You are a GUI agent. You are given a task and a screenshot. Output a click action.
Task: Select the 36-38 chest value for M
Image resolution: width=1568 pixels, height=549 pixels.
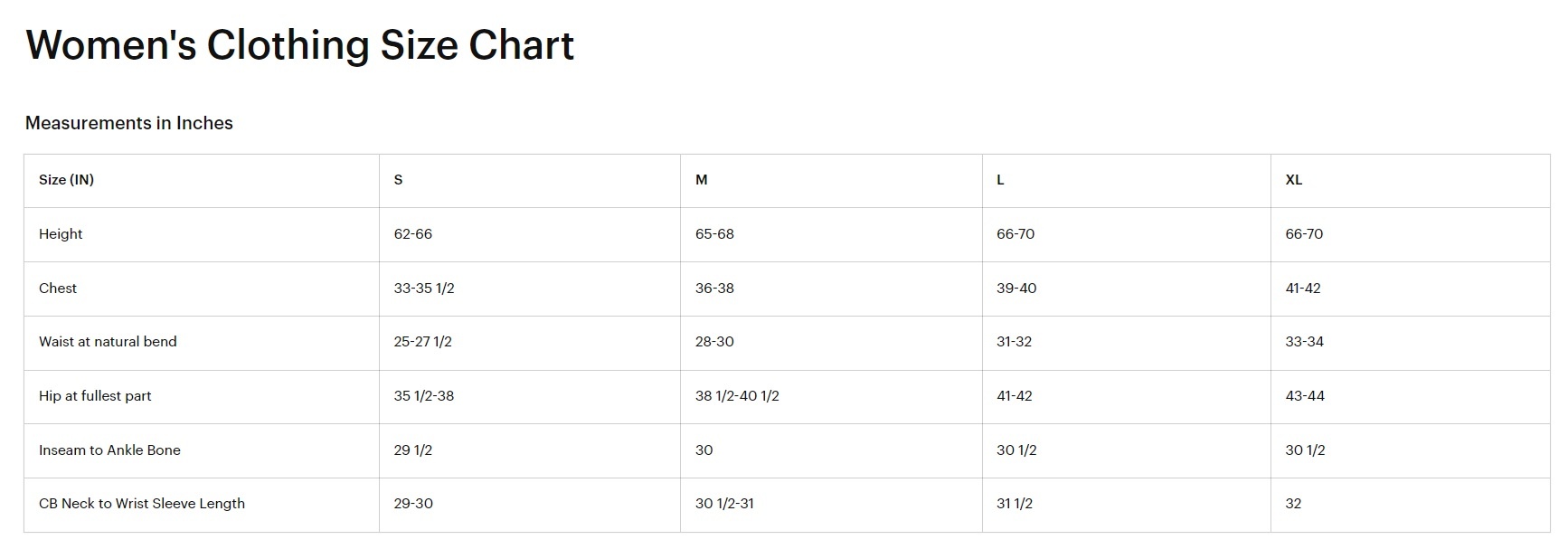(714, 289)
